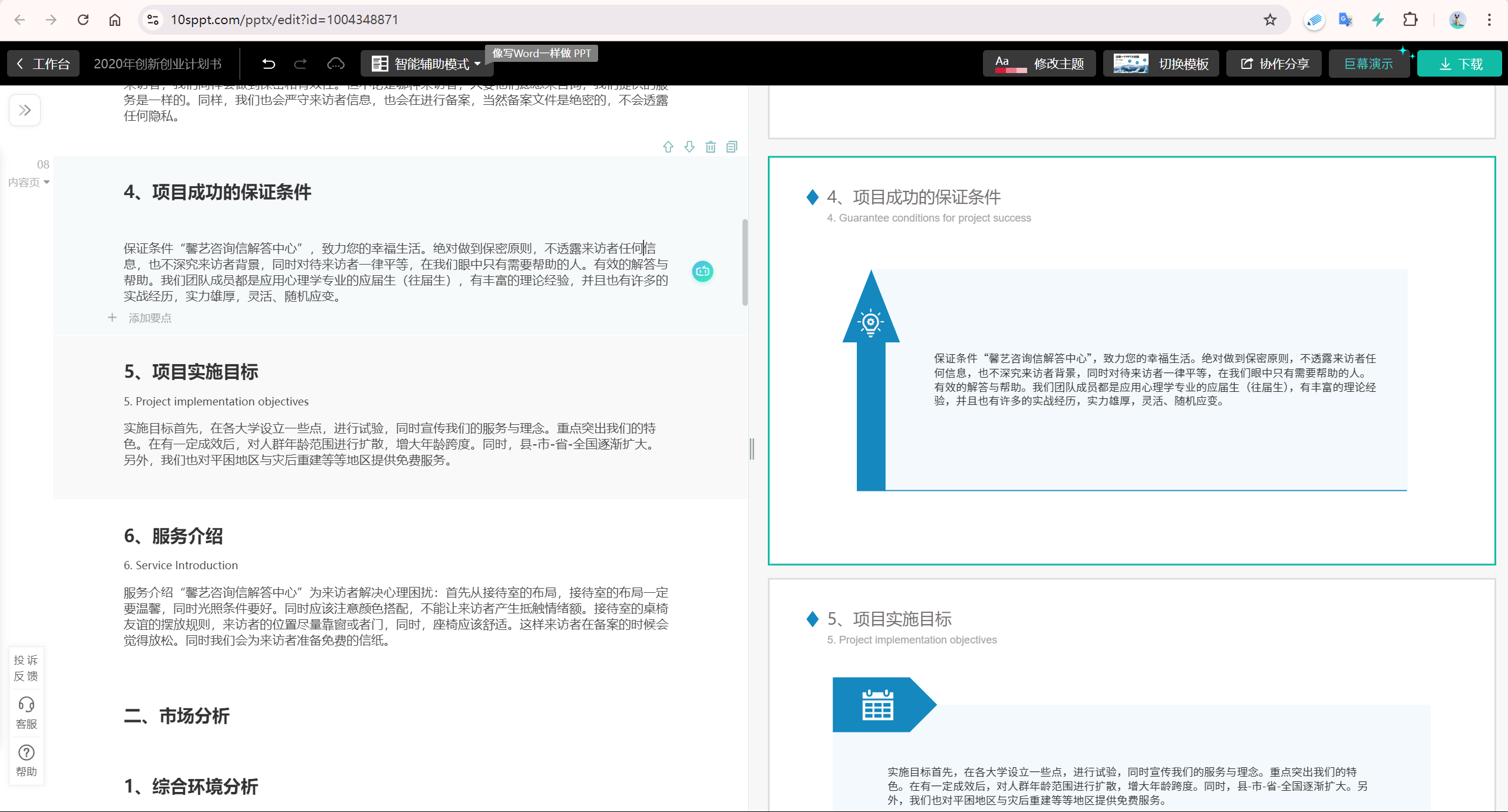Click preview subtitle Guarantee conditions for project success
Image resolution: width=1508 pixels, height=812 pixels.
point(929,218)
